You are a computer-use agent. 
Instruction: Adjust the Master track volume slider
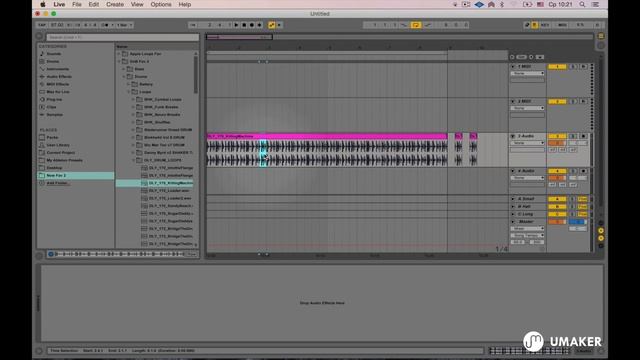[557, 222]
